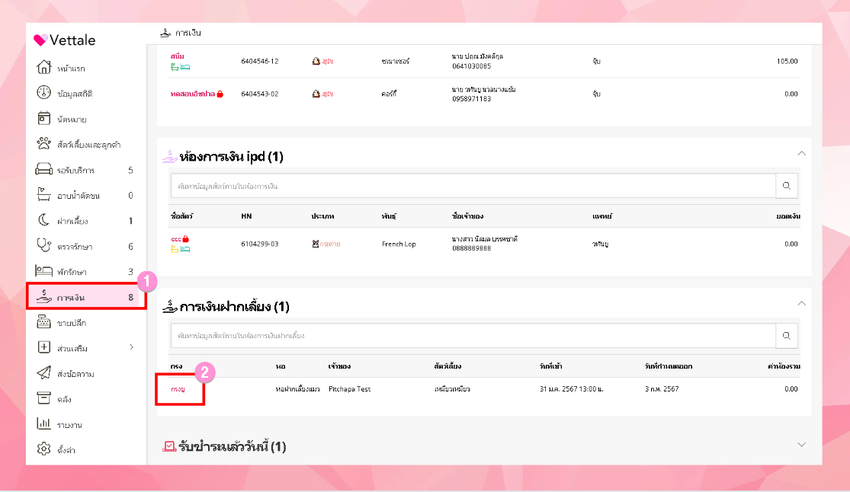Viewport: 850px width, 492px height.
Task: Open statistics via the gauge icon
Action: click(x=44, y=93)
